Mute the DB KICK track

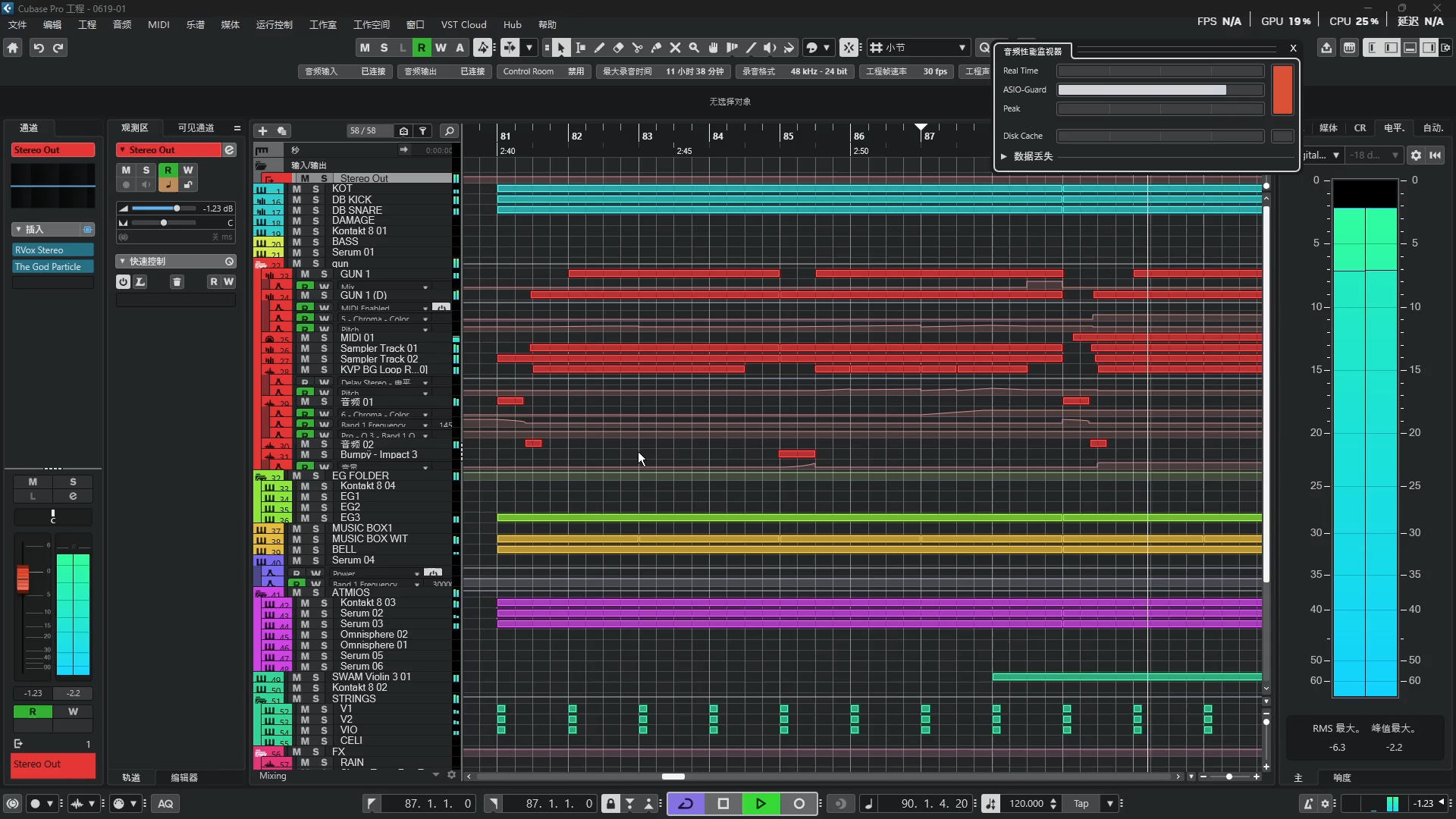(x=297, y=199)
